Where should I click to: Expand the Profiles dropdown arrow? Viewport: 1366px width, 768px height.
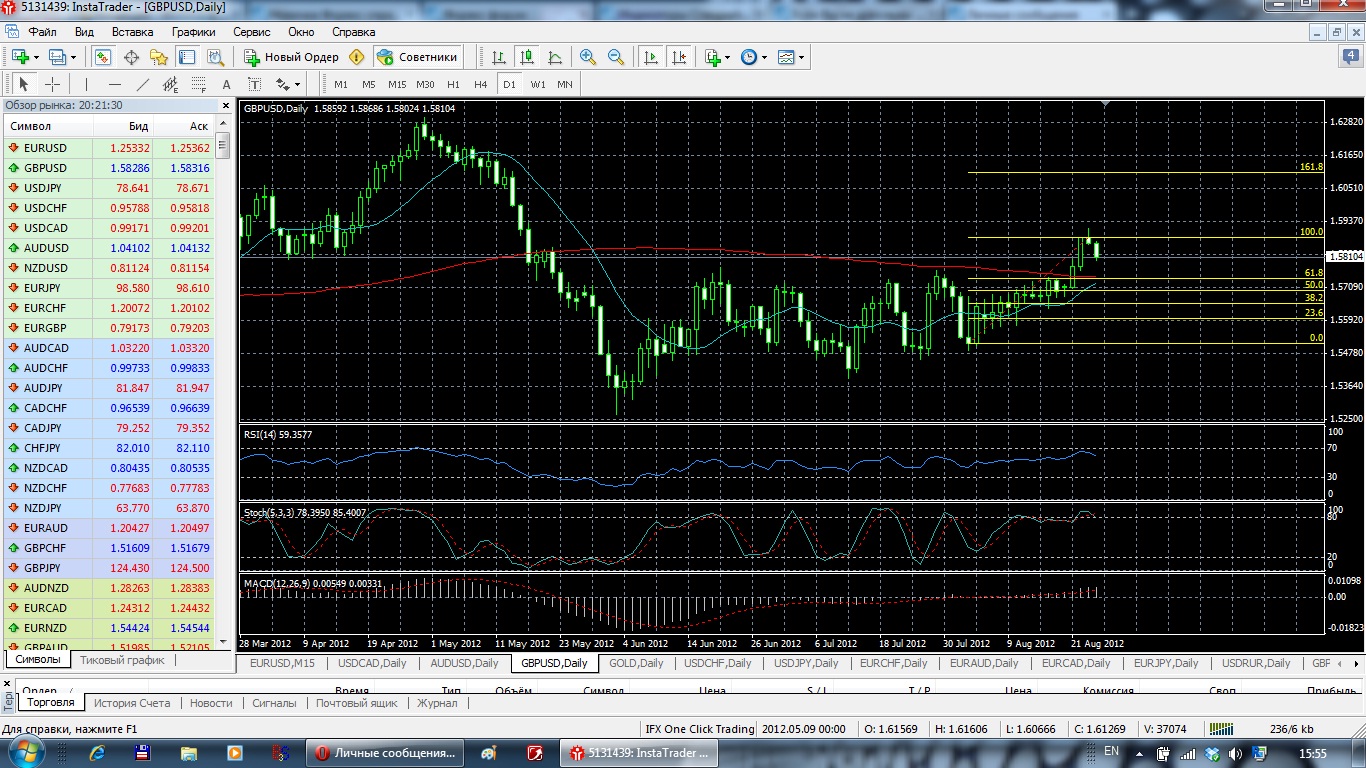[x=73, y=57]
